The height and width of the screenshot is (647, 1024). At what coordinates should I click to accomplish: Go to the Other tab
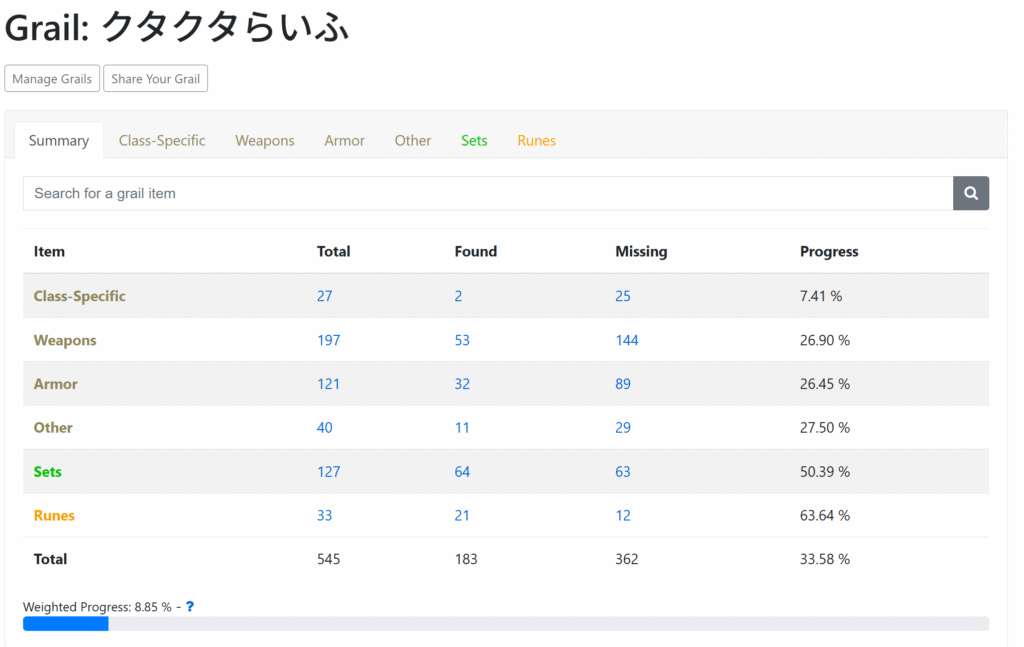pyautogui.click(x=413, y=141)
